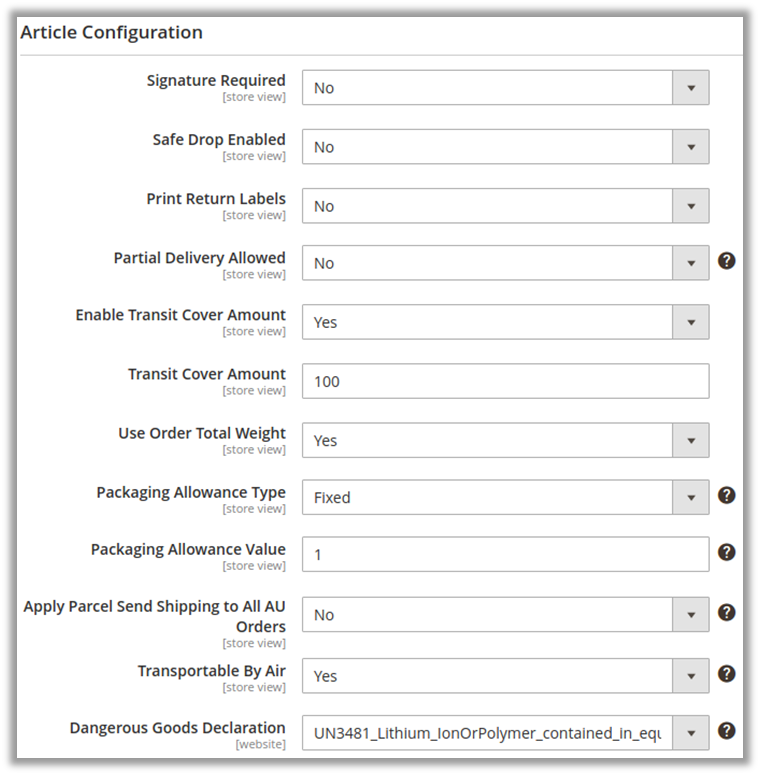Expand the Packaging Allowance Type dropdown
This screenshot has height=775, width=760.
505,498
